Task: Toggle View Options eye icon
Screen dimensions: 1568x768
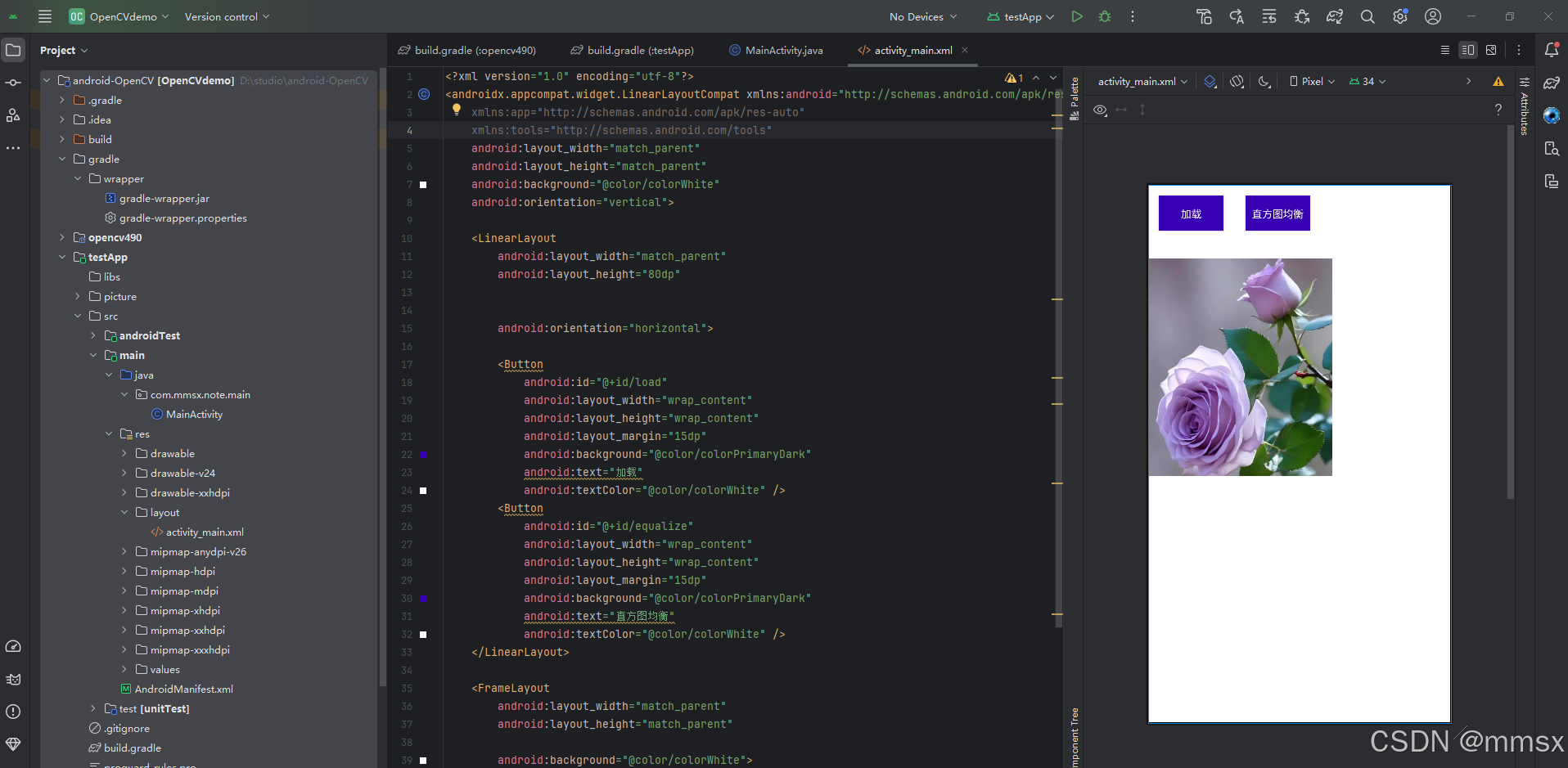Action: point(1100,110)
